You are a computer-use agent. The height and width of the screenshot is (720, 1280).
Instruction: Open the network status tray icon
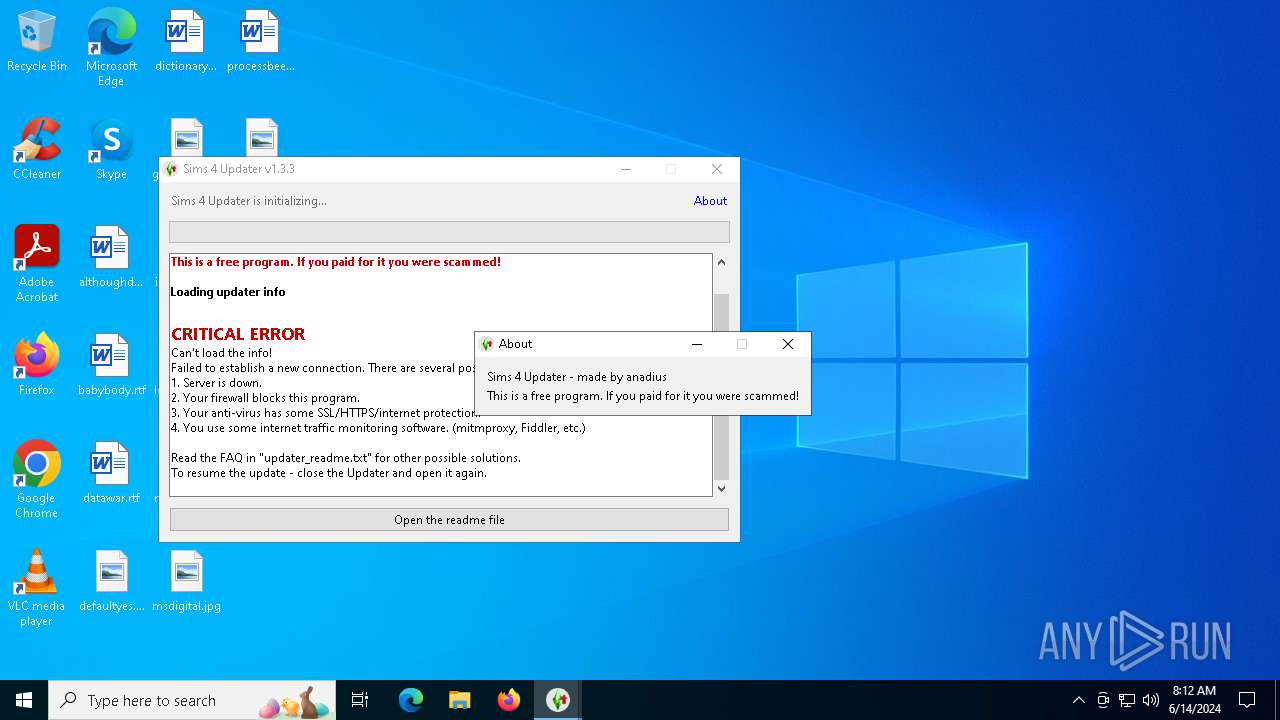1127,700
